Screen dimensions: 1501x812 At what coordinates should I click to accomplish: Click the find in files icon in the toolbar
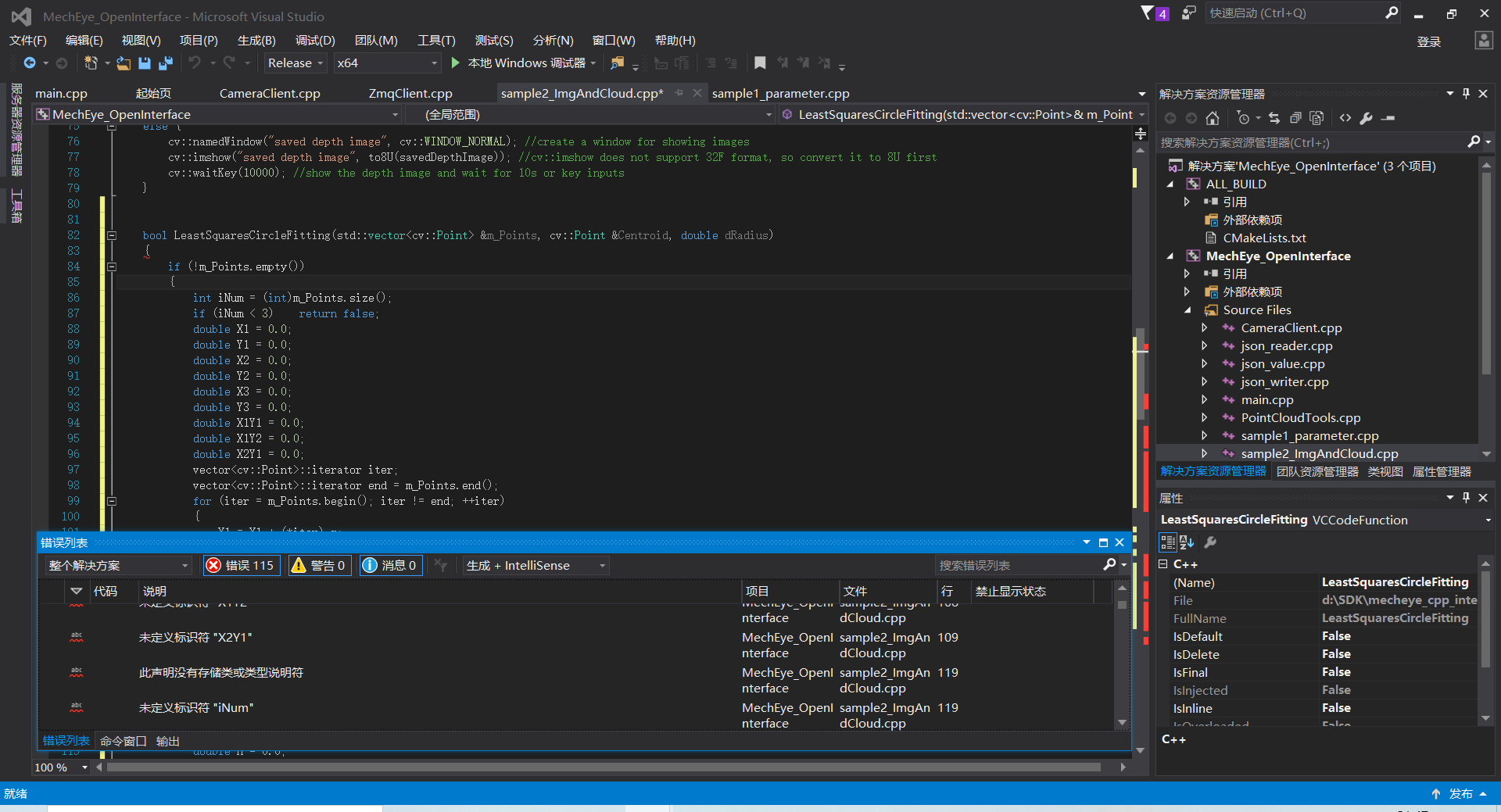[x=618, y=63]
